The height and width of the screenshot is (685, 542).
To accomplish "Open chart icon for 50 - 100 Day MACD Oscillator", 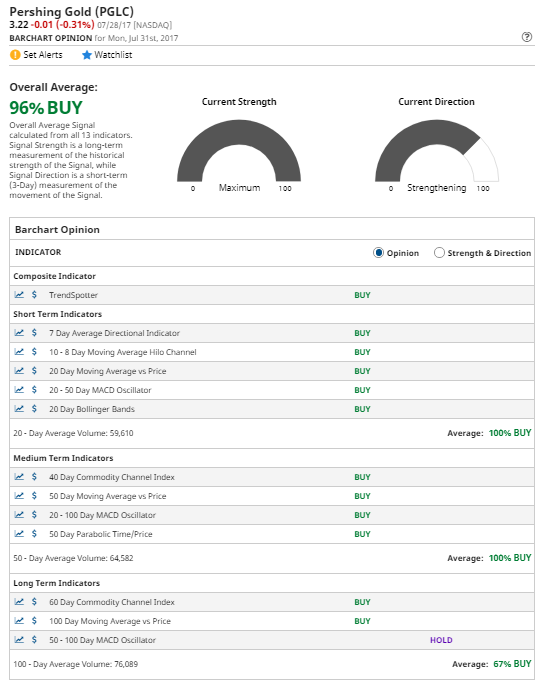I will point(19,640).
